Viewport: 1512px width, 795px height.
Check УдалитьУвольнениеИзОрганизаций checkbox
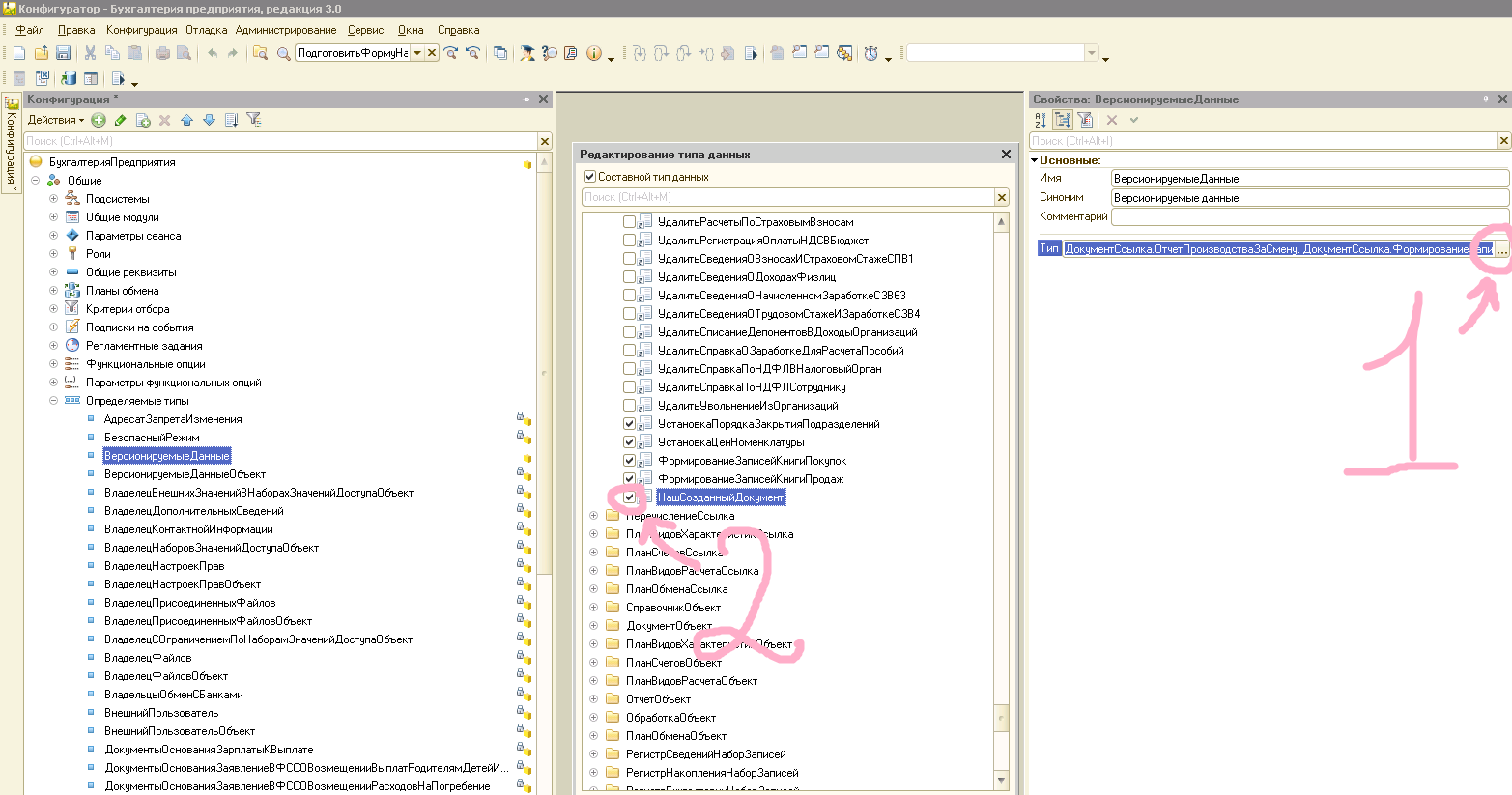(630, 406)
